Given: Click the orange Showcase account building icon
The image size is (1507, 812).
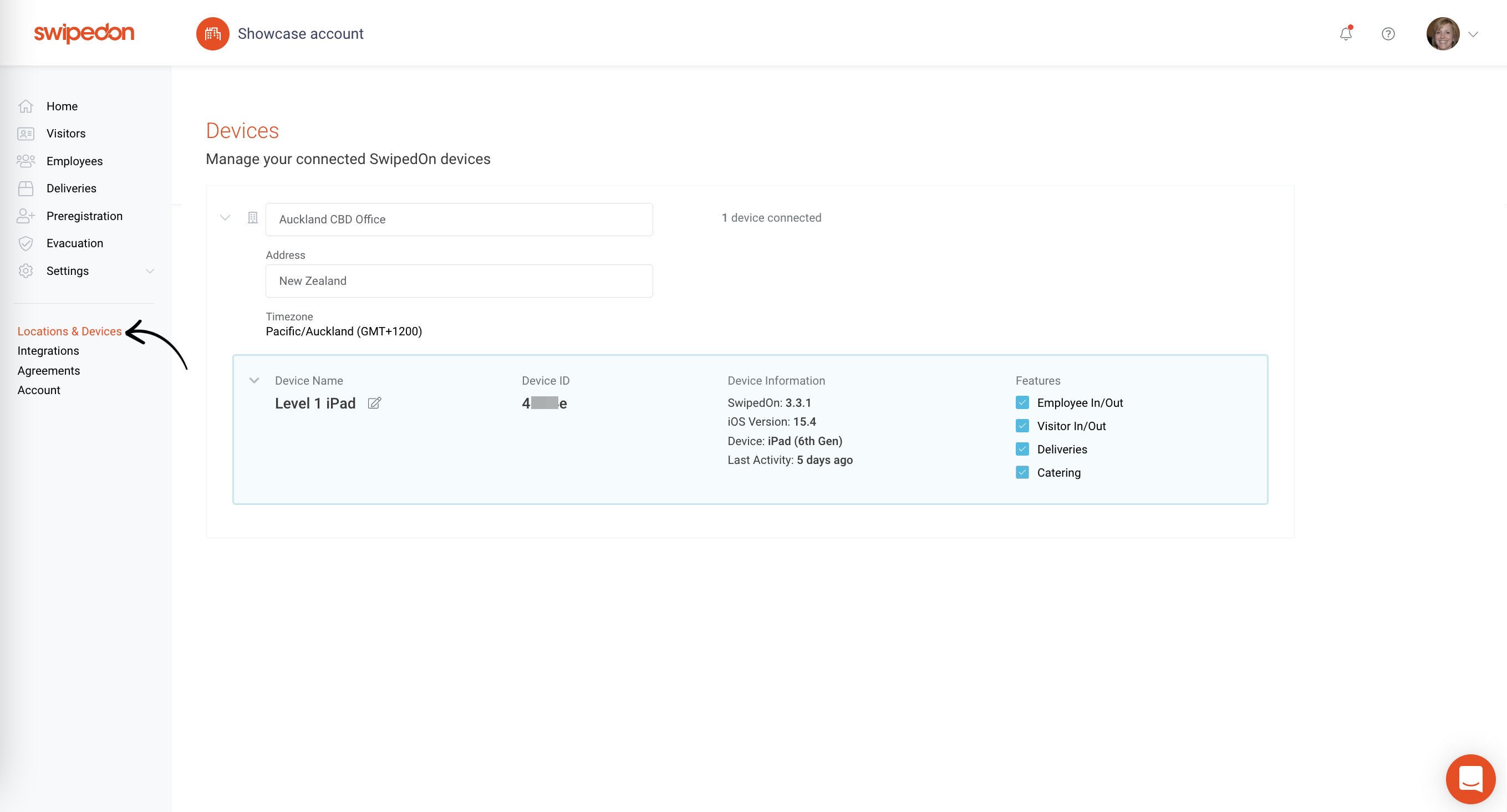Looking at the screenshot, I should pyautogui.click(x=212, y=34).
